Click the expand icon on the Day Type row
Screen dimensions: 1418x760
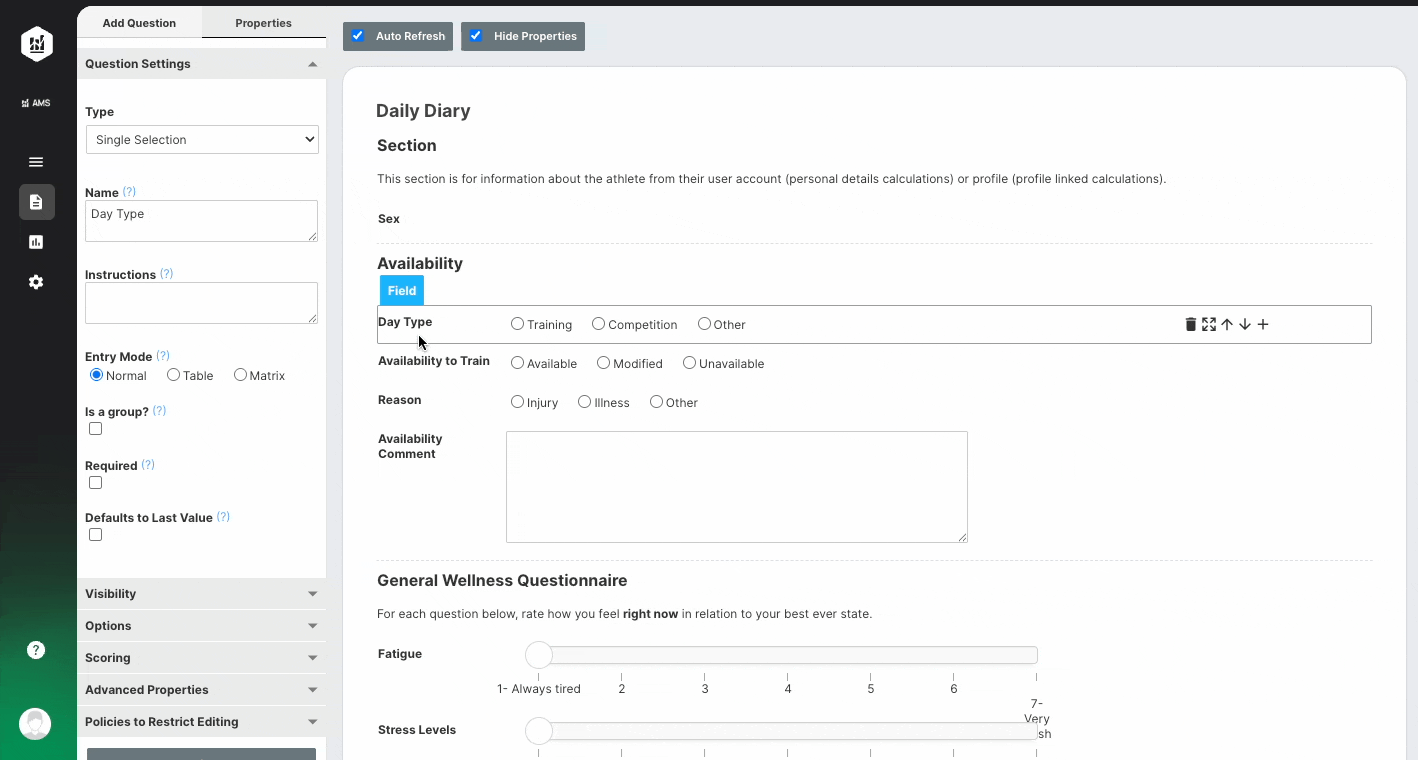click(1209, 324)
